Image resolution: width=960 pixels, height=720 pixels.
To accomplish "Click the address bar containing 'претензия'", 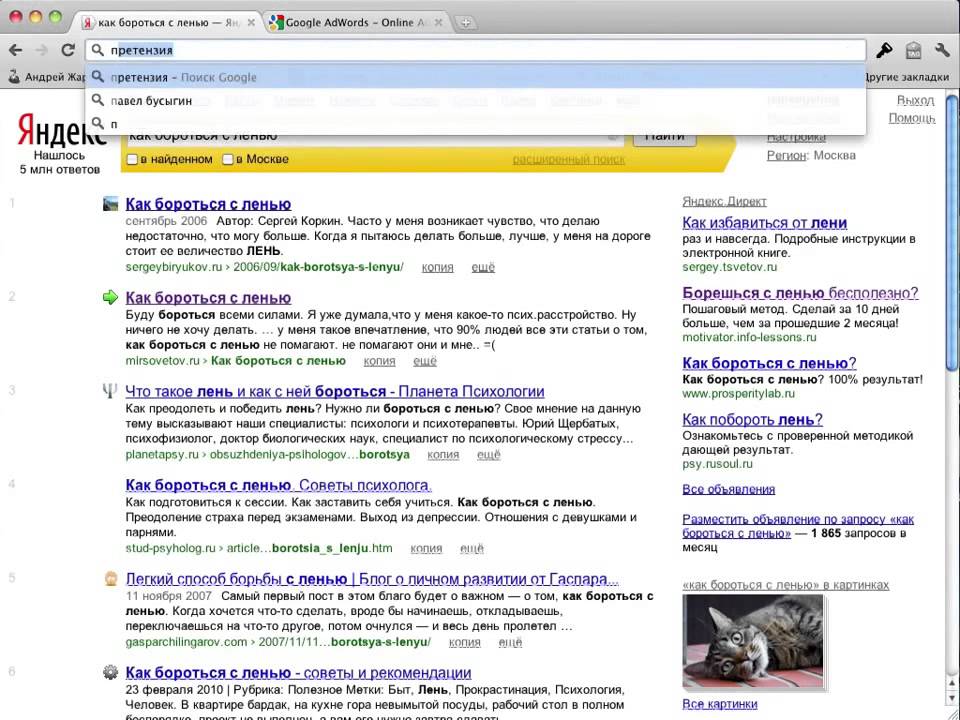I will tap(476, 50).
